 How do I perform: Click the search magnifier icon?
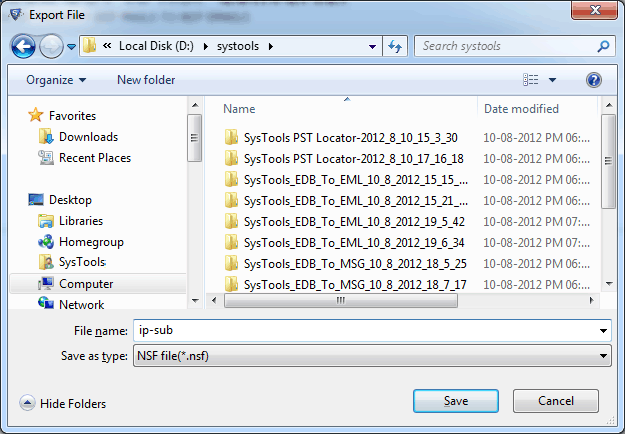pos(603,46)
